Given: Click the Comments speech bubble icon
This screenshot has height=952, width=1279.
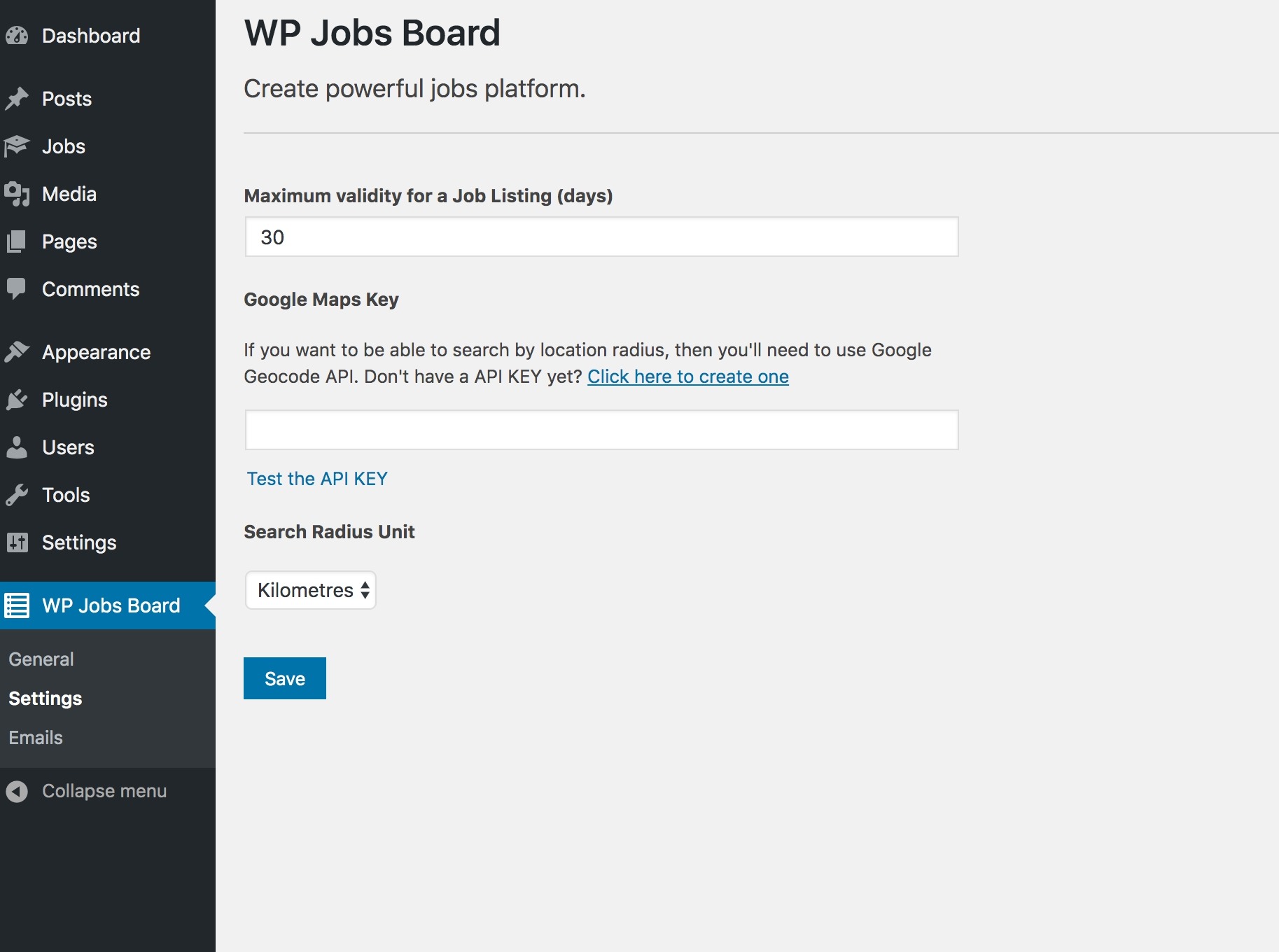Looking at the screenshot, I should tap(17, 289).
